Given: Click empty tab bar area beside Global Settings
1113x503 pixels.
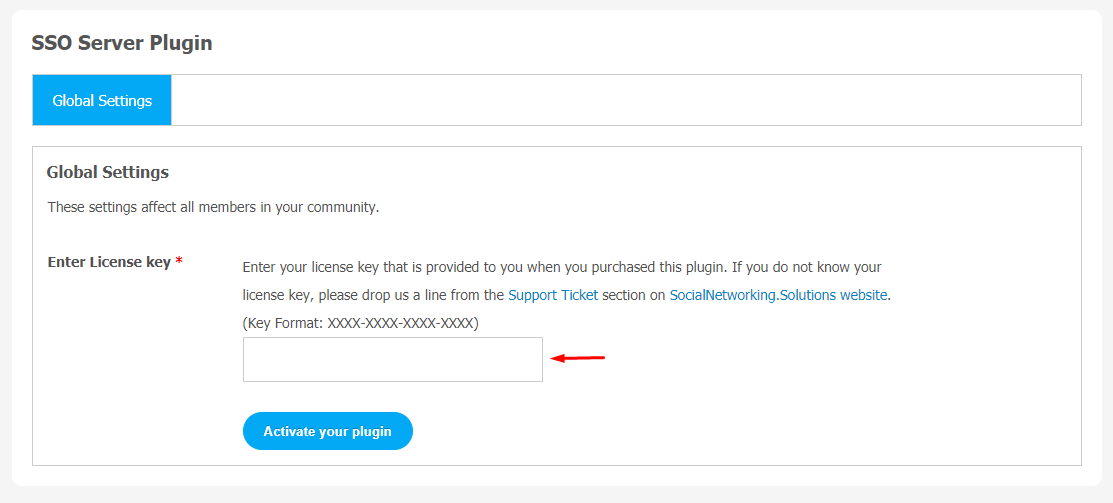Looking at the screenshot, I should tap(625, 100).
